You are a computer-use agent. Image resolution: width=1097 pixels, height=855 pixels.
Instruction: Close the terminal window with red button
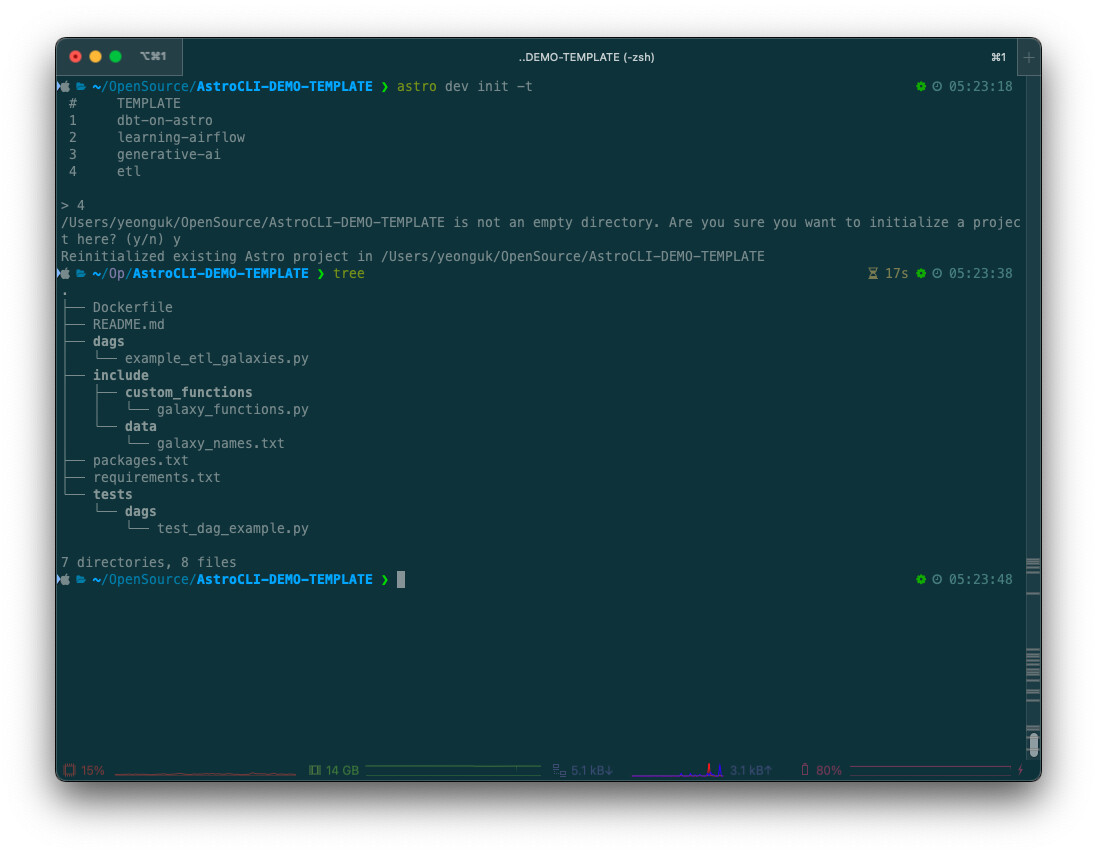76,57
